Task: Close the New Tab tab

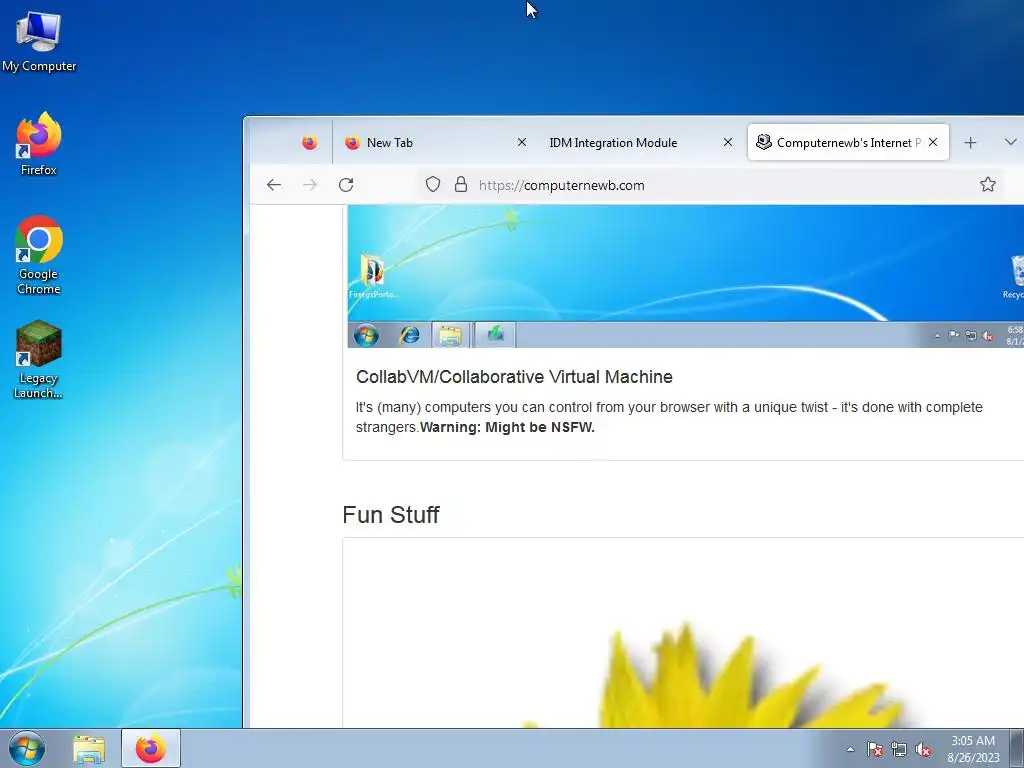Action: click(522, 142)
